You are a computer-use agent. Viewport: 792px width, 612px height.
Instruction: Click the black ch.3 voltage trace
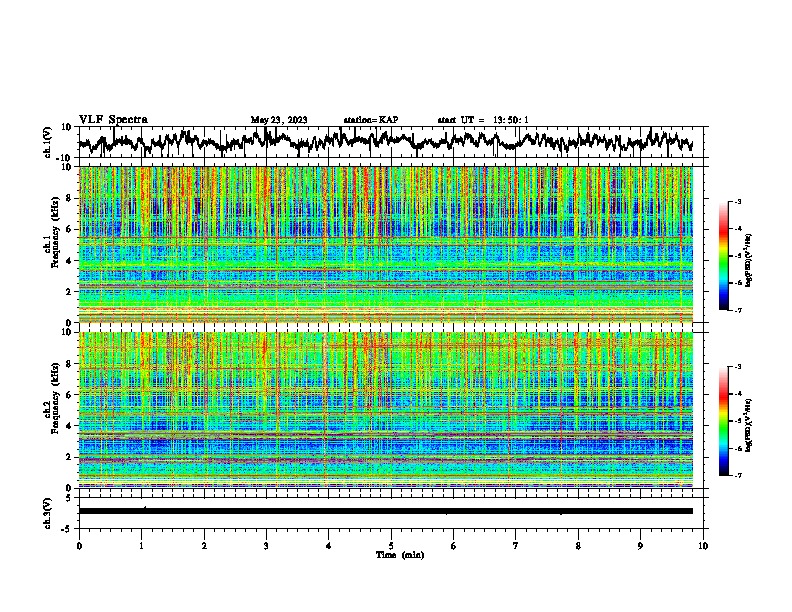pos(385,511)
